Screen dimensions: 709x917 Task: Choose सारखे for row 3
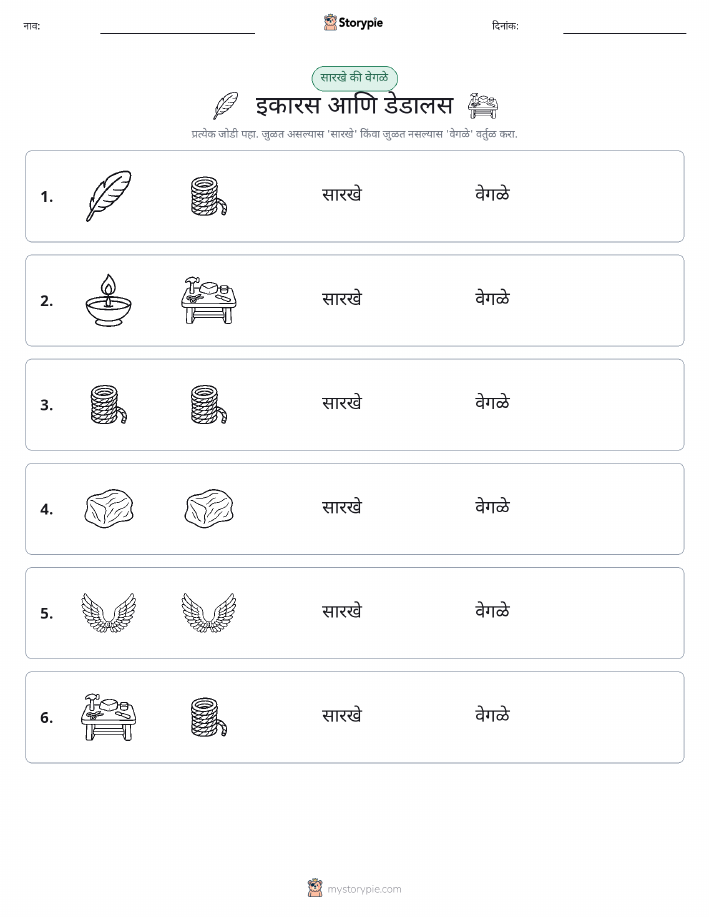point(342,403)
